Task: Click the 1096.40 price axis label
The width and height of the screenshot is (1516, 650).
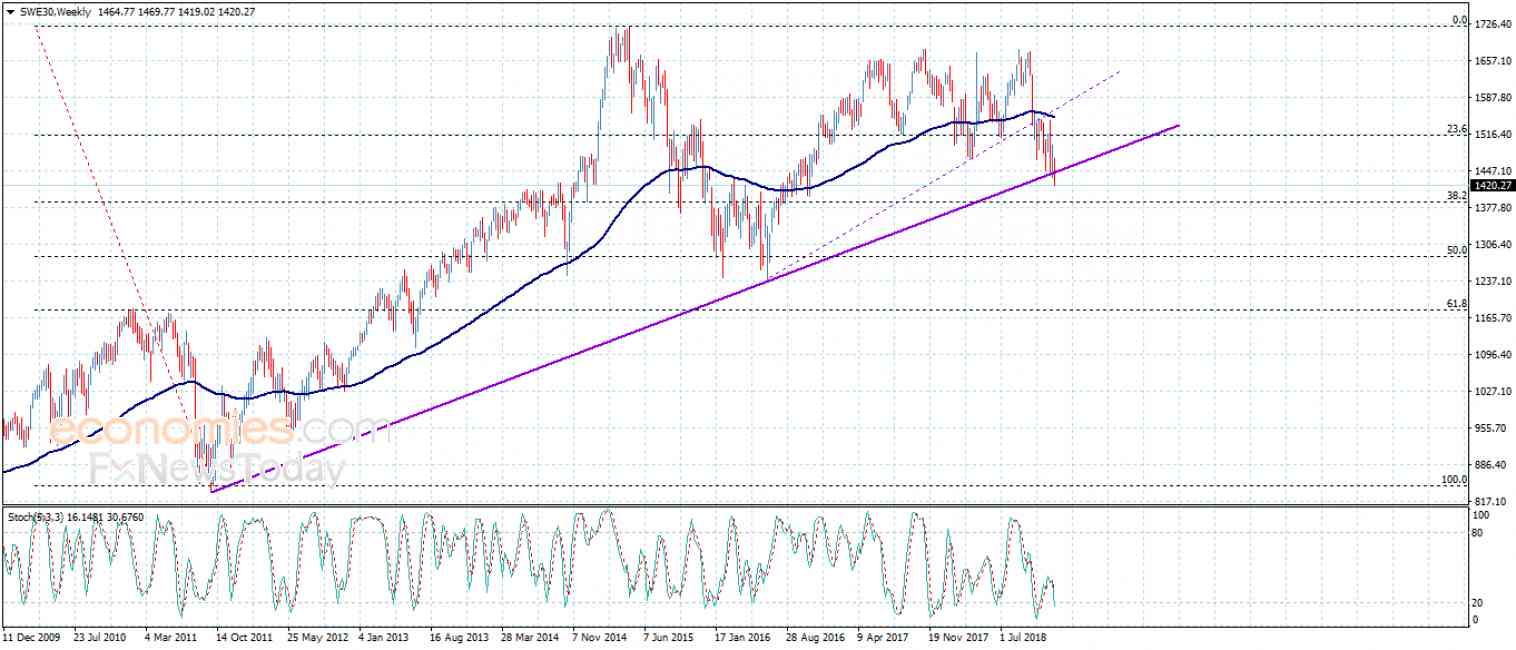Action: point(1493,355)
